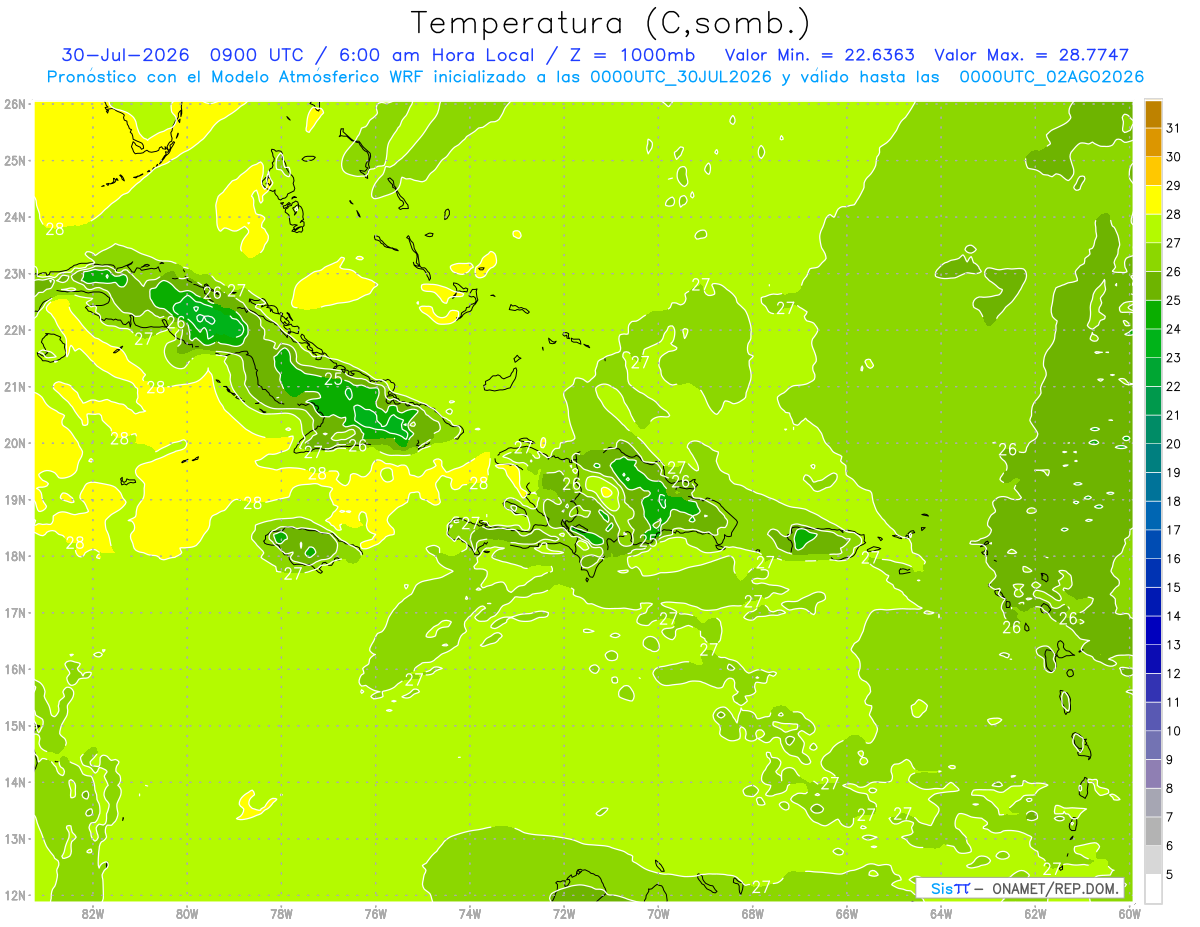Click the '64W' longitude axis label
1200x927 pixels.
coord(941,913)
